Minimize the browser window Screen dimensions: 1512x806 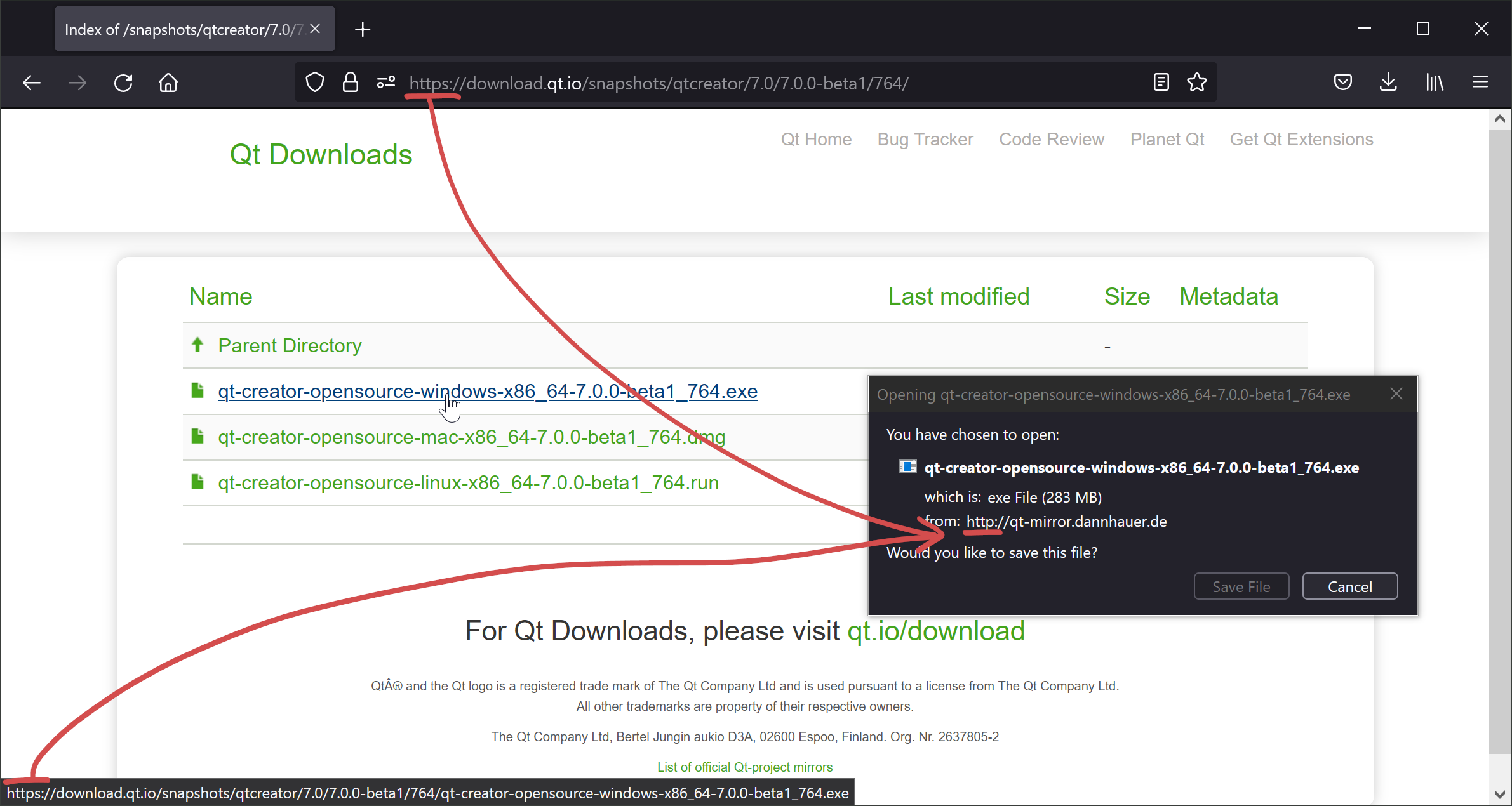pos(1365,29)
